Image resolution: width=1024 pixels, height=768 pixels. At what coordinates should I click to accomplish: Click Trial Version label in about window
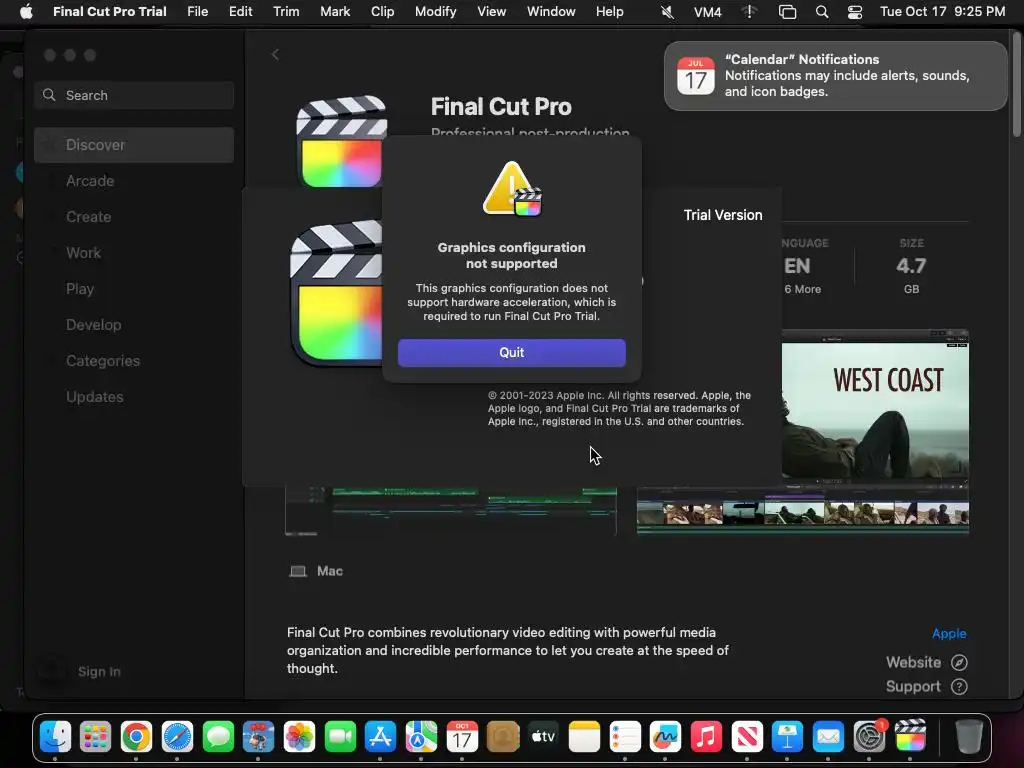pos(723,215)
